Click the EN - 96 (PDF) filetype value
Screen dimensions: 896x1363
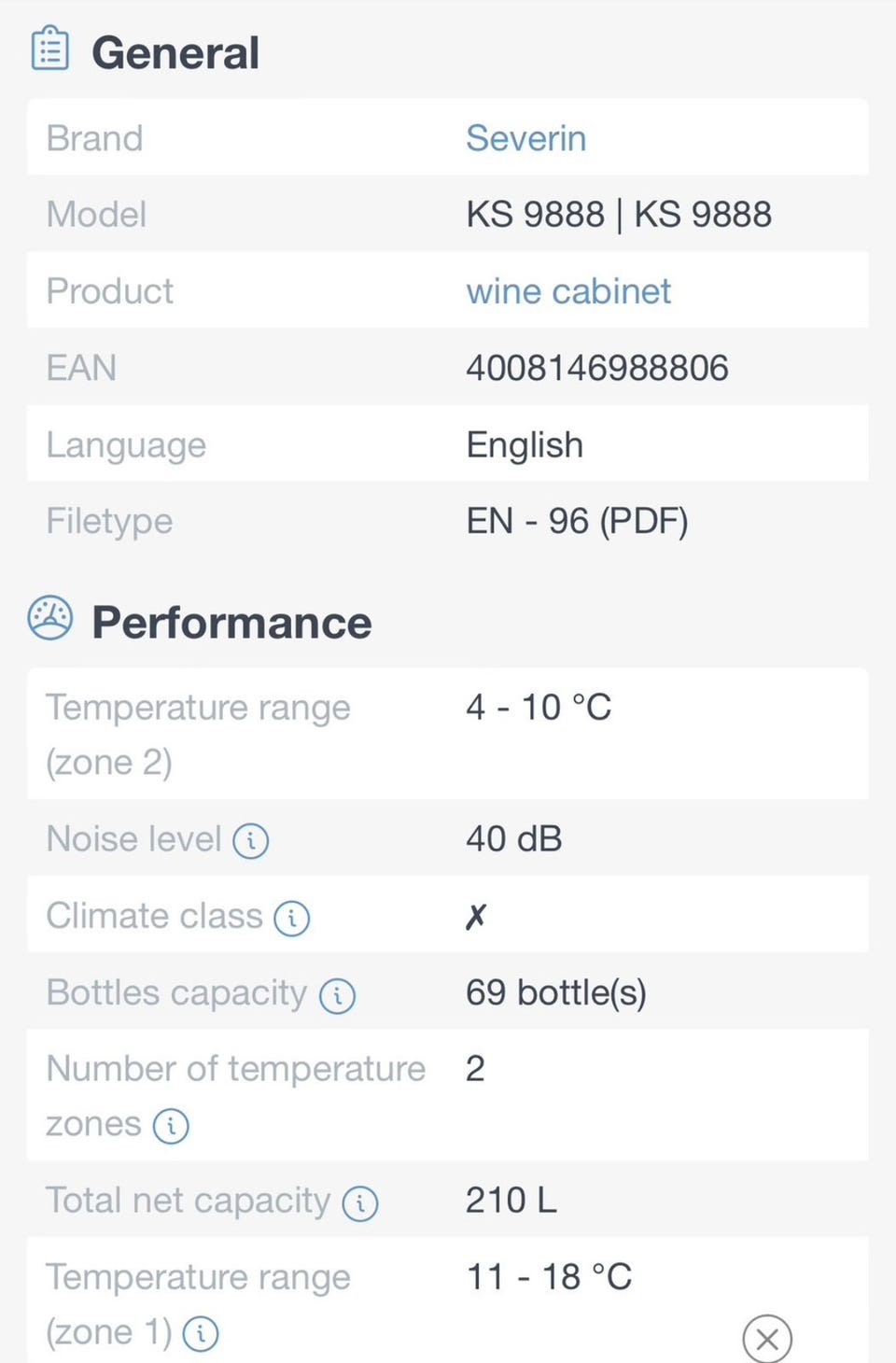pyautogui.click(x=577, y=521)
